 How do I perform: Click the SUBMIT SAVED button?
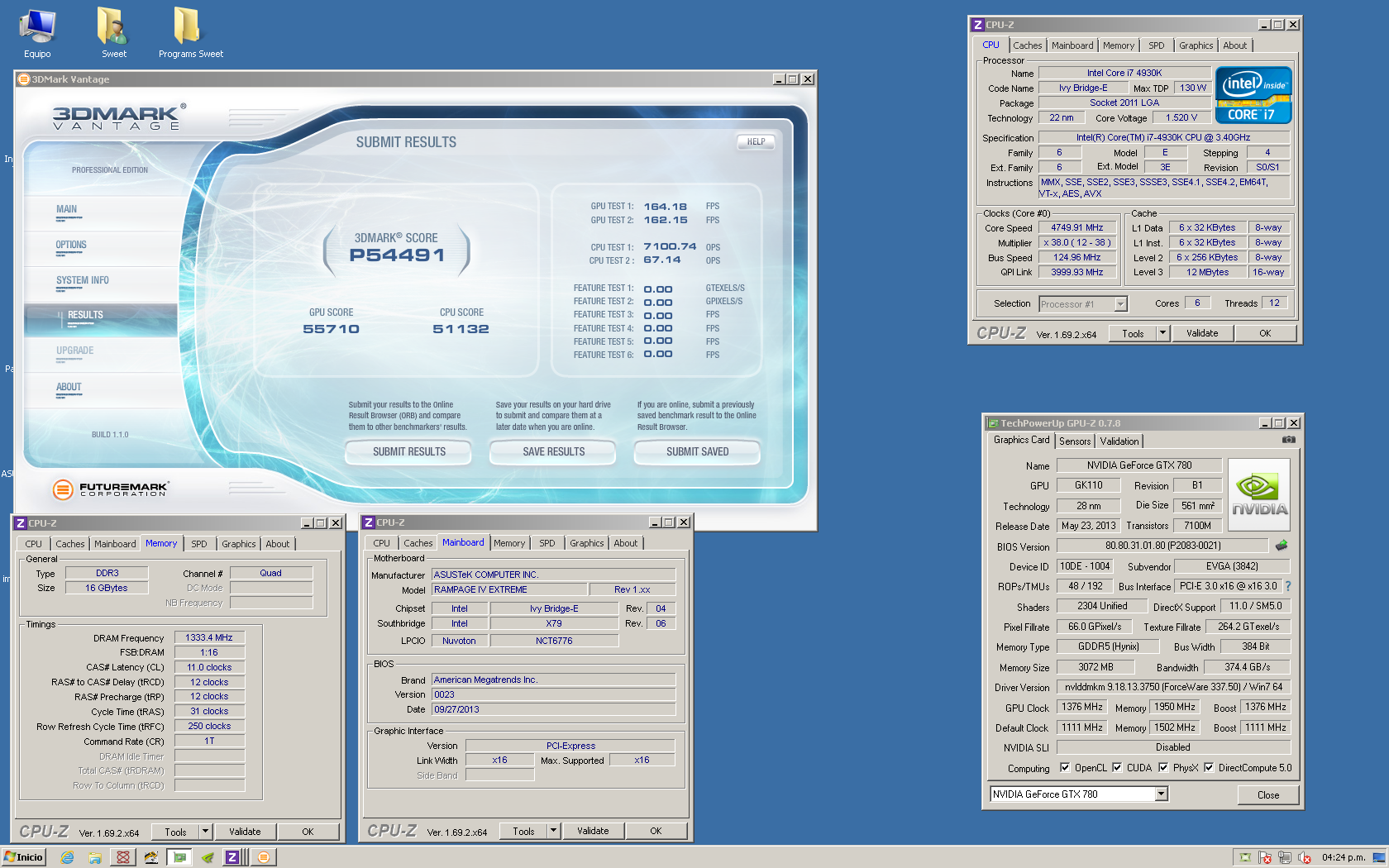[697, 451]
